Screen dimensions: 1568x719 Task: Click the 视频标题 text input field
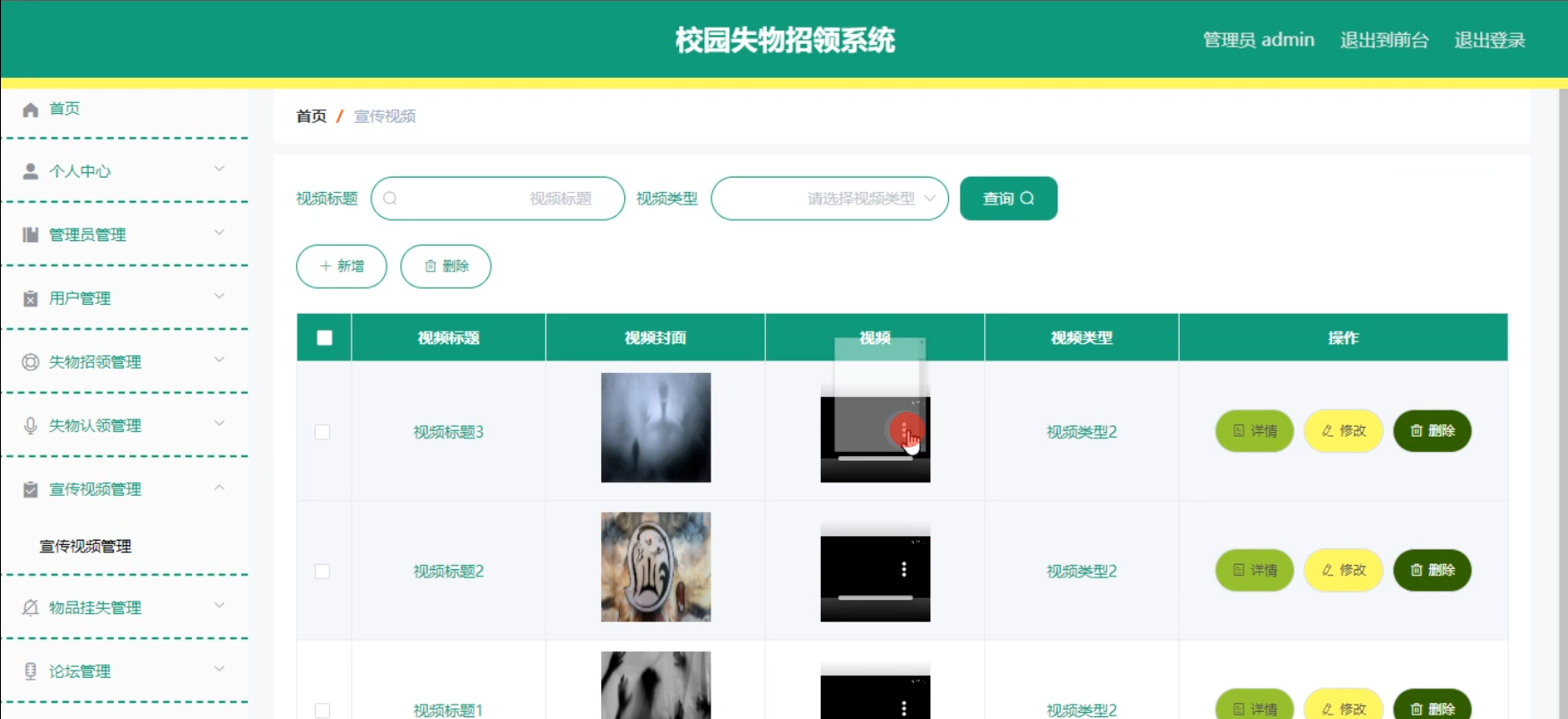click(x=498, y=198)
